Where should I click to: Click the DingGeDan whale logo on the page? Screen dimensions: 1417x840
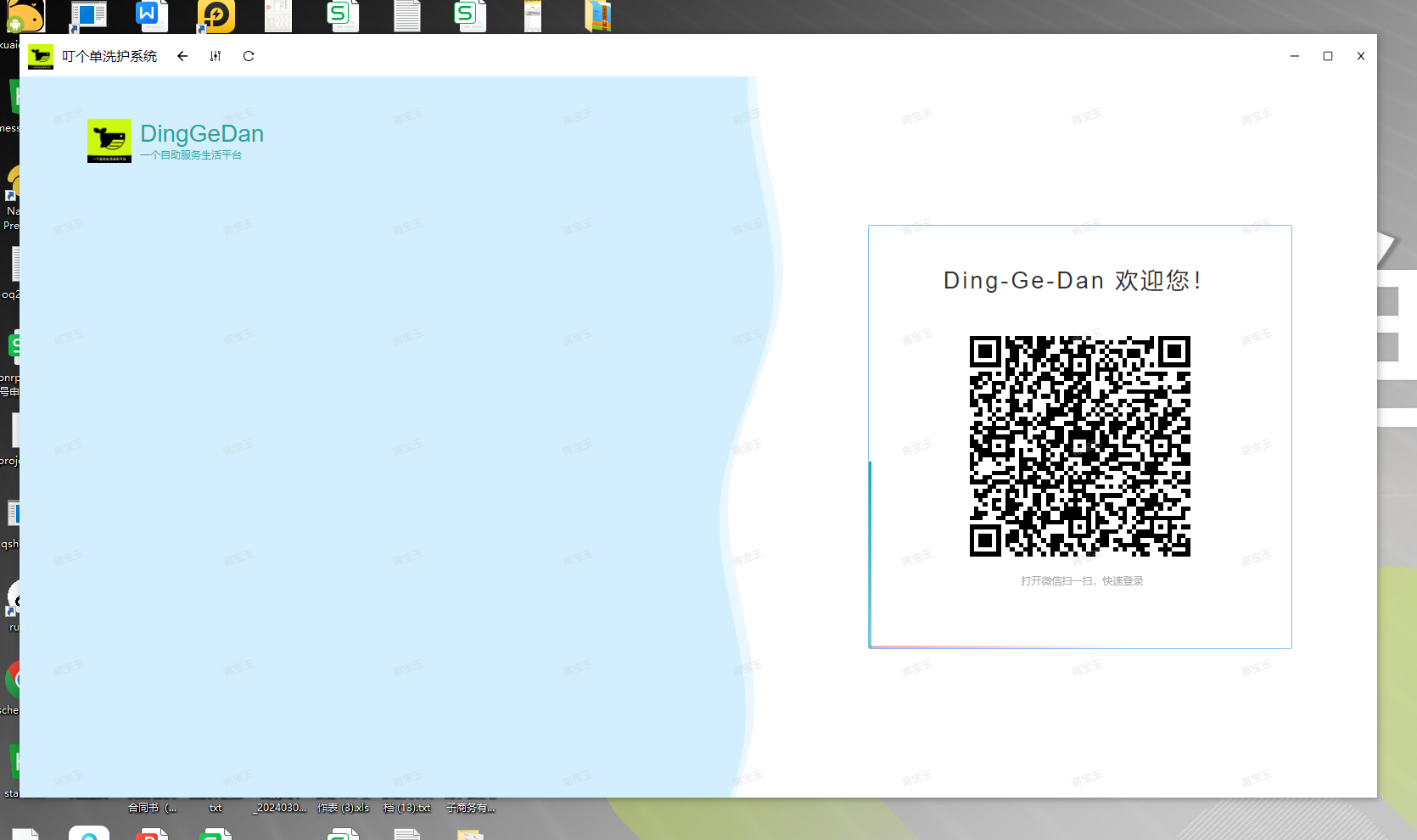tap(109, 141)
